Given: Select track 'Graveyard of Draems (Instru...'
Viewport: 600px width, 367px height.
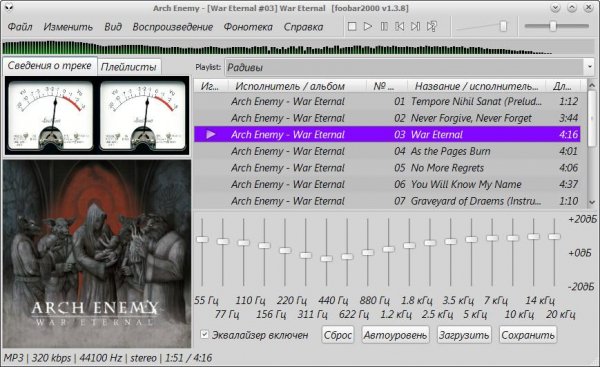Looking at the screenshot, I should tap(387, 201).
